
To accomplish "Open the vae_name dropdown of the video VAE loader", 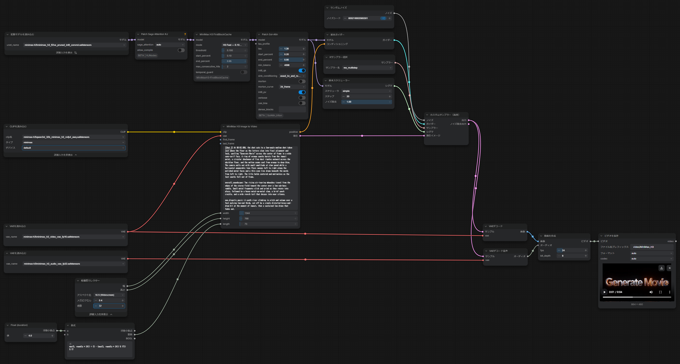I will click(x=74, y=237).
